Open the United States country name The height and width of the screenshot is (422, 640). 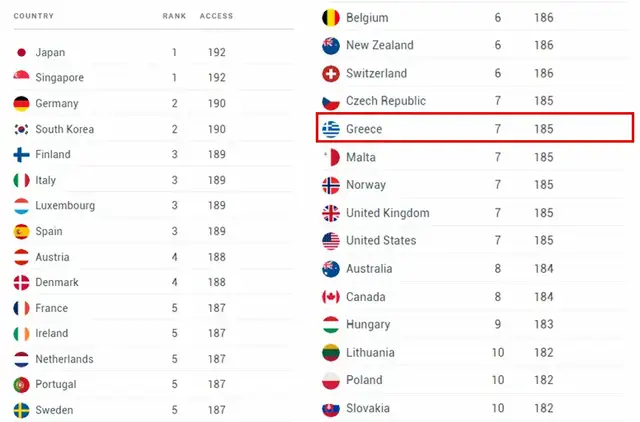381,240
